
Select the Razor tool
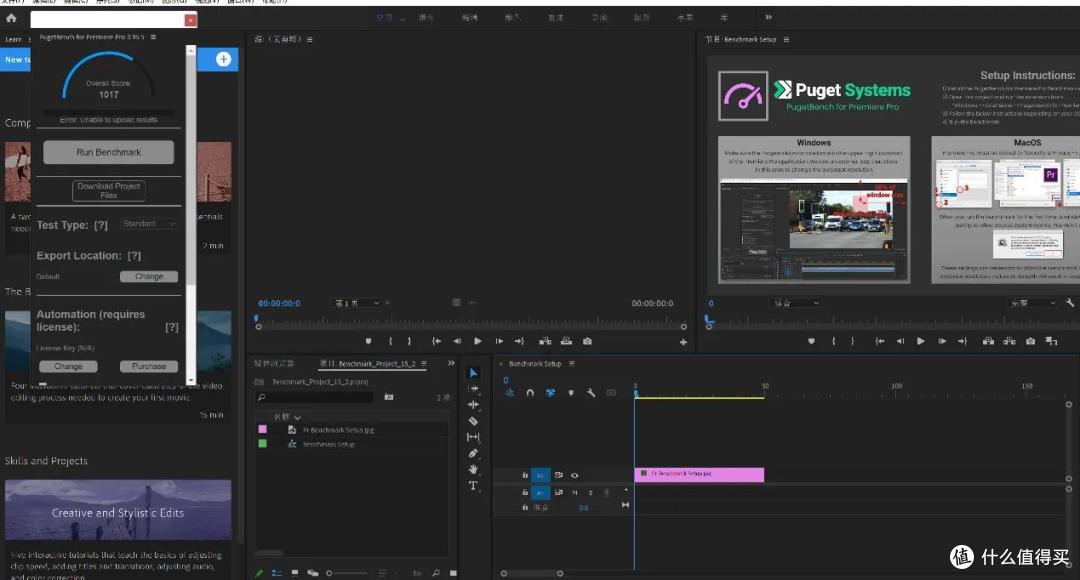[473, 421]
